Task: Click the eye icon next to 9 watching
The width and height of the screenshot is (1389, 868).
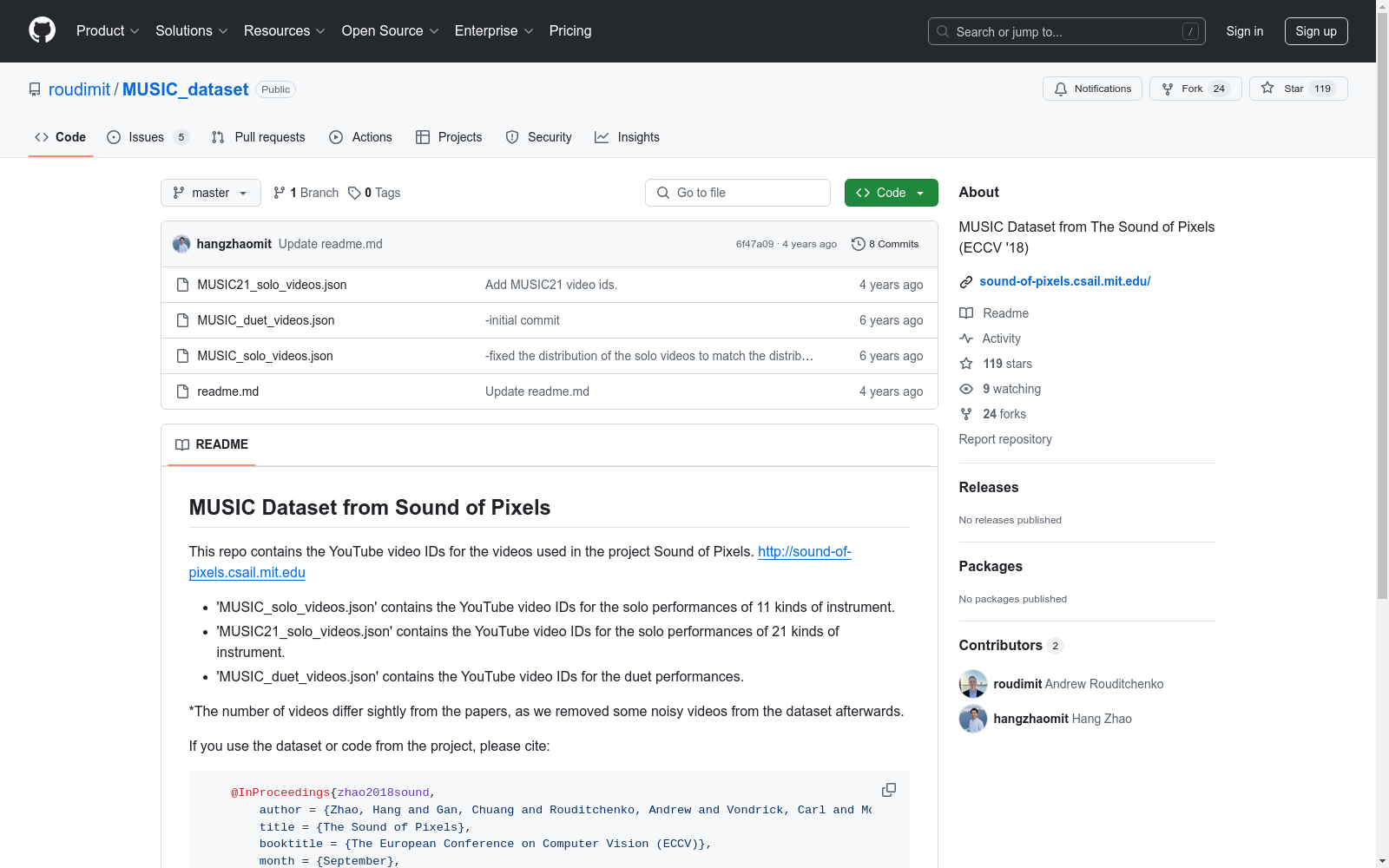Action: (966, 389)
